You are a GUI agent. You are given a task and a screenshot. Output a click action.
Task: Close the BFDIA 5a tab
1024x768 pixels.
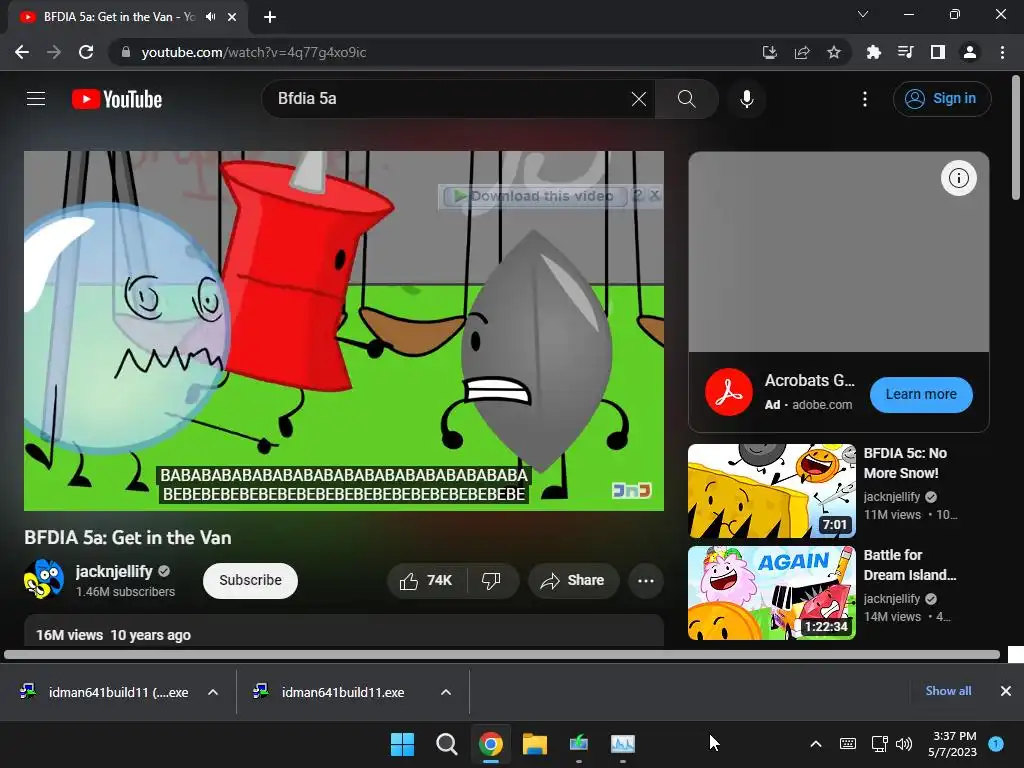(232, 17)
